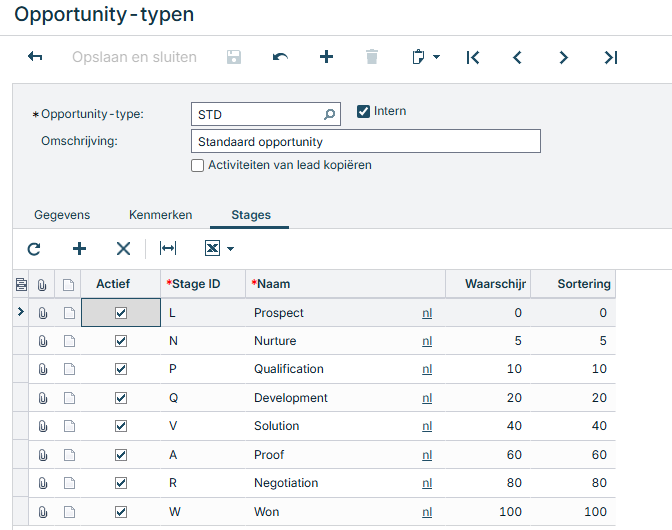Jump to last record icon
The height and width of the screenshot is (530, 672).
pyautogui.click(x=611, y=58)
